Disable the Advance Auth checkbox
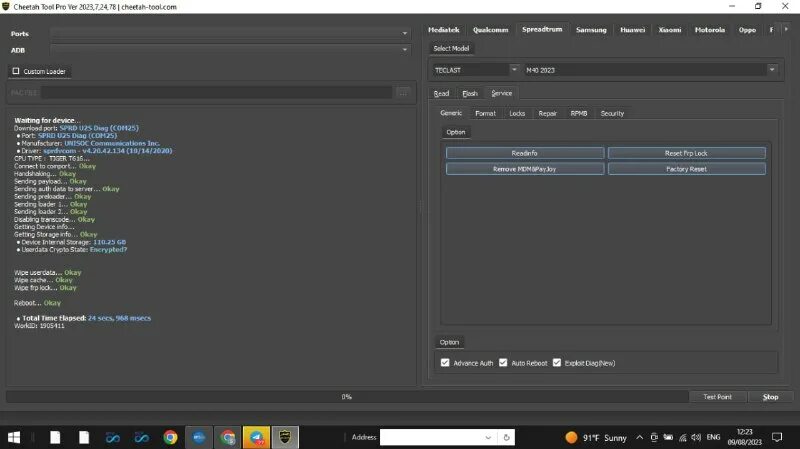Image resolution: width=800 pixels, height=449 pixels. click(445, 363)
